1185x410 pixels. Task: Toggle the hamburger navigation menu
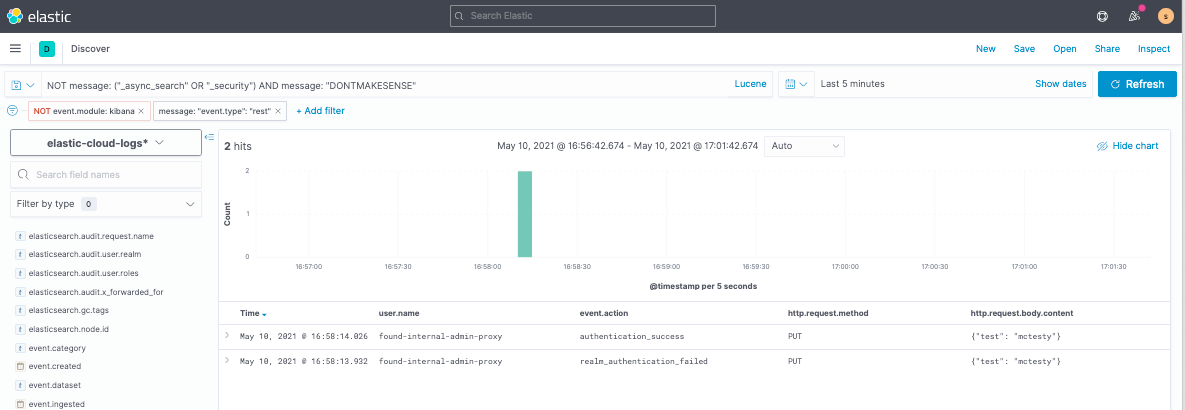(15, 48)
